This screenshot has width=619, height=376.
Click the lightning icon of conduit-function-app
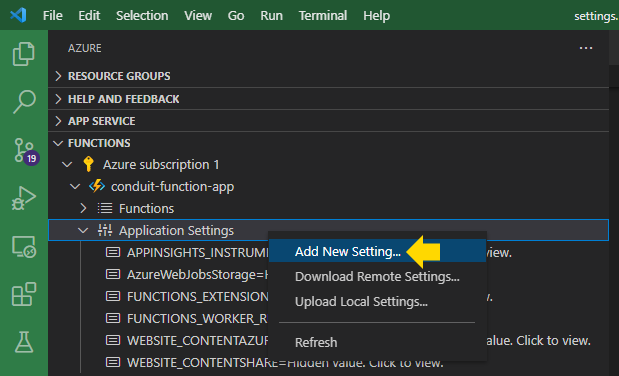(97, 186)
